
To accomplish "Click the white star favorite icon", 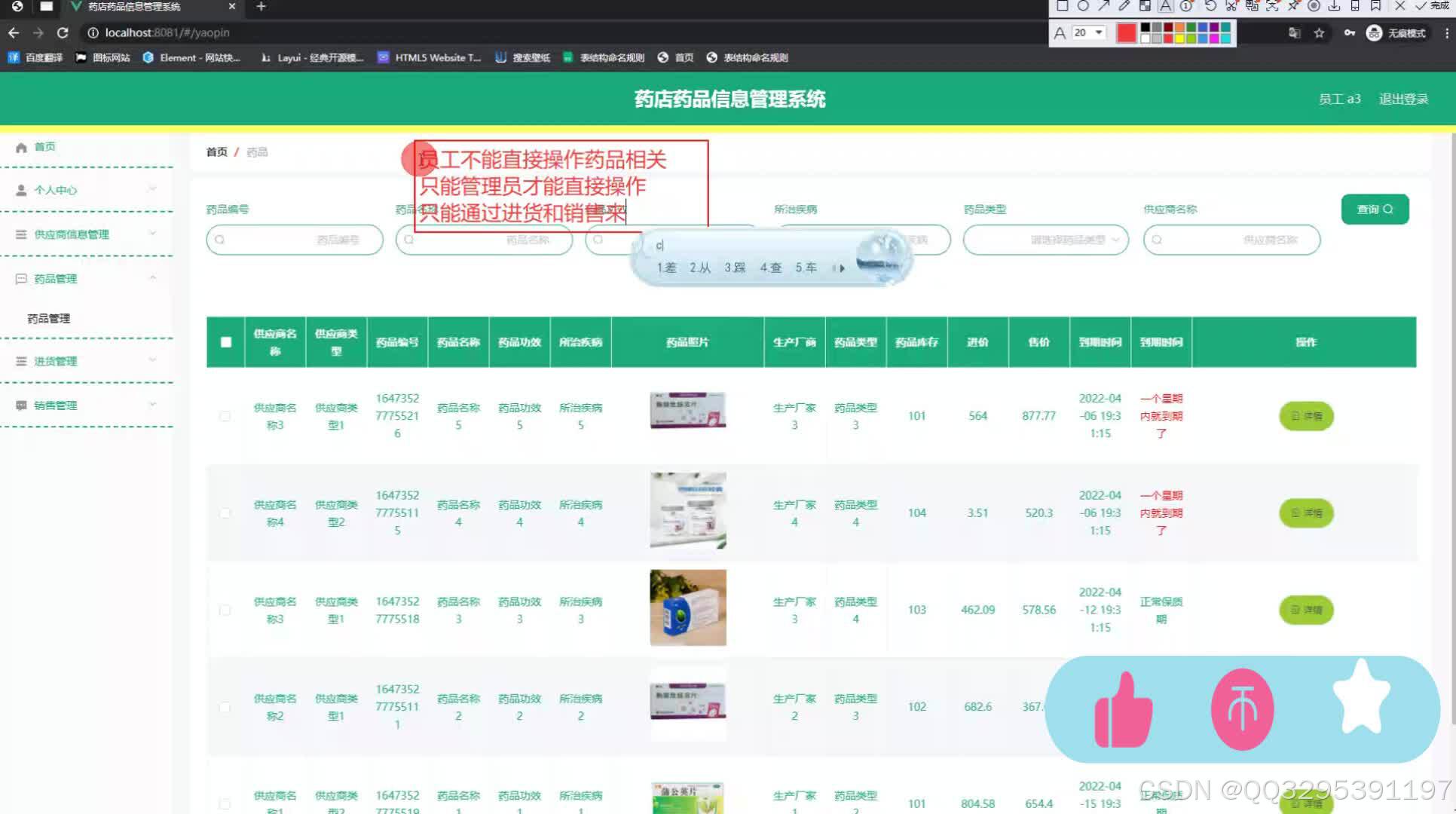I will (1361, 697).
